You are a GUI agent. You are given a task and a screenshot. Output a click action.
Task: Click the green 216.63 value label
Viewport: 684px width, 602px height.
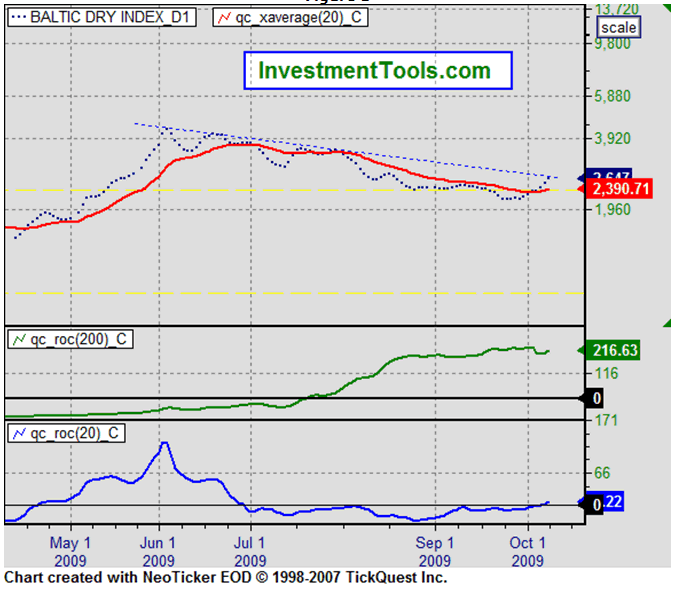611,351
